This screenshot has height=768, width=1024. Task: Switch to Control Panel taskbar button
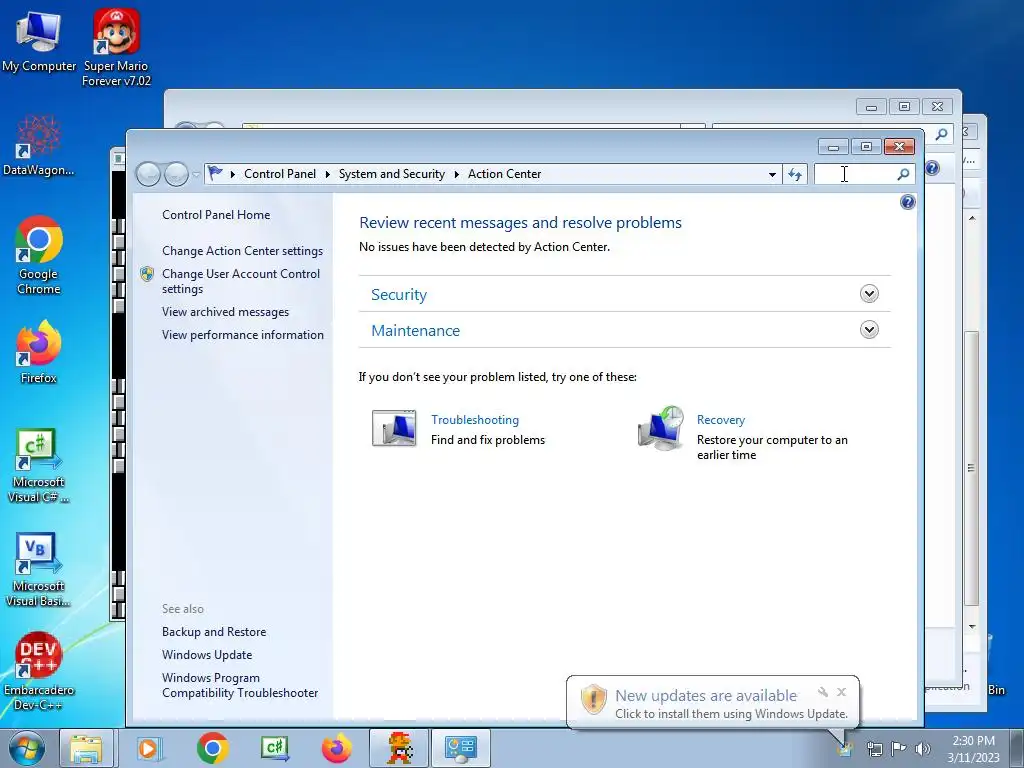click(460, 748)
